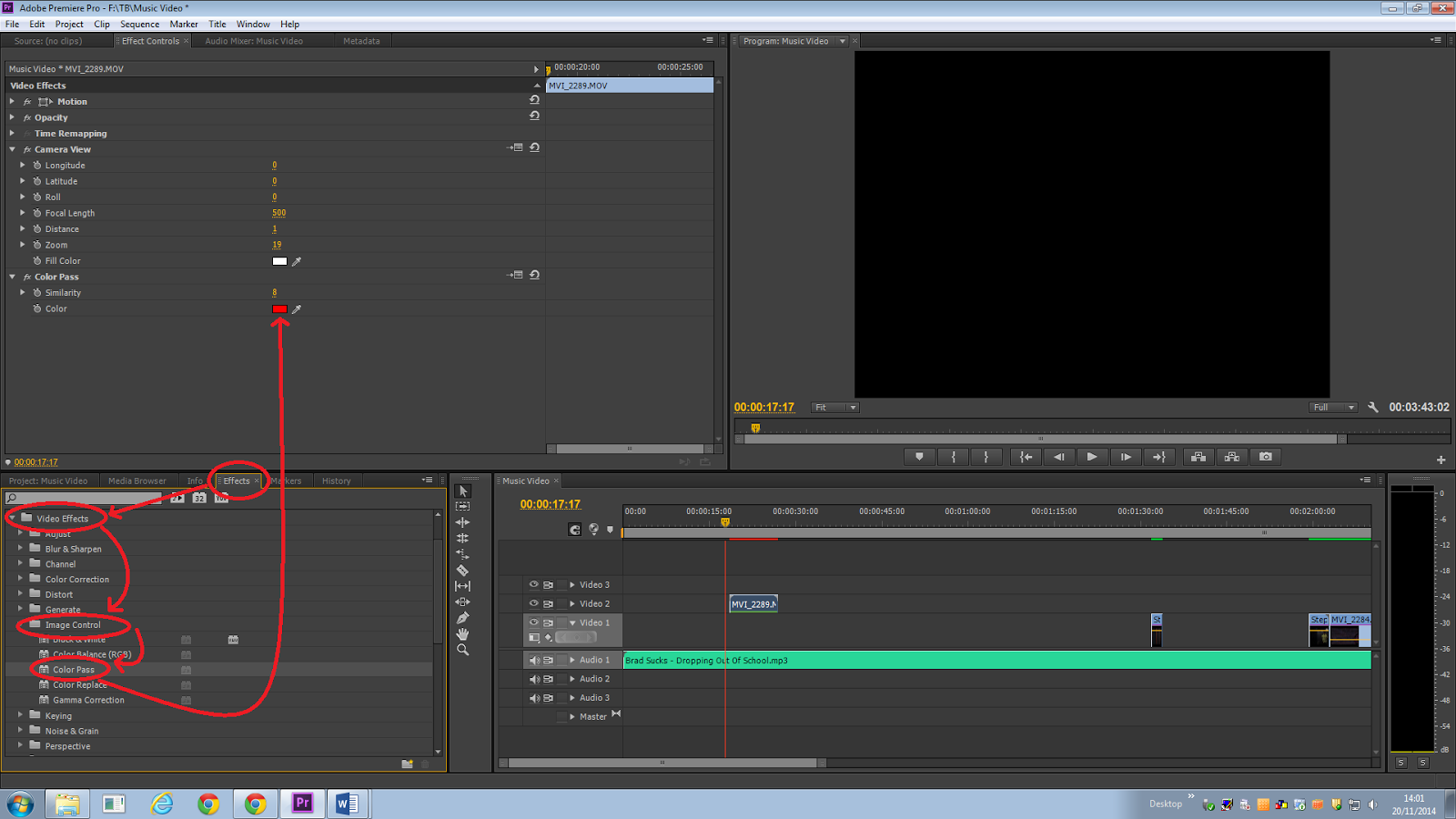Expand the Opacity effect properties
Viewport: 1456px width, 819px height.
[x=12, y=117]
